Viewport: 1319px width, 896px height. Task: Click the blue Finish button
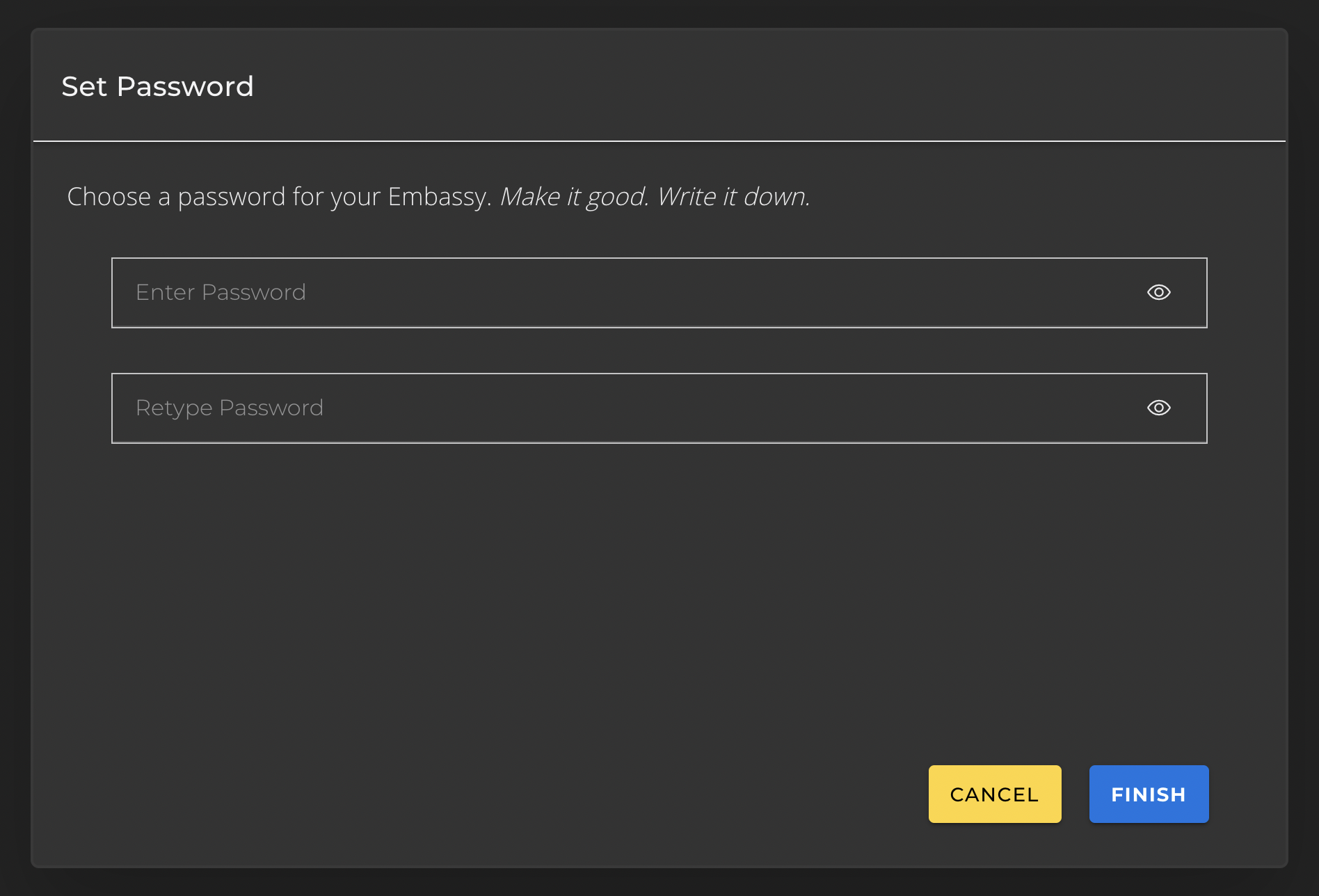(x=1149, y=794)
